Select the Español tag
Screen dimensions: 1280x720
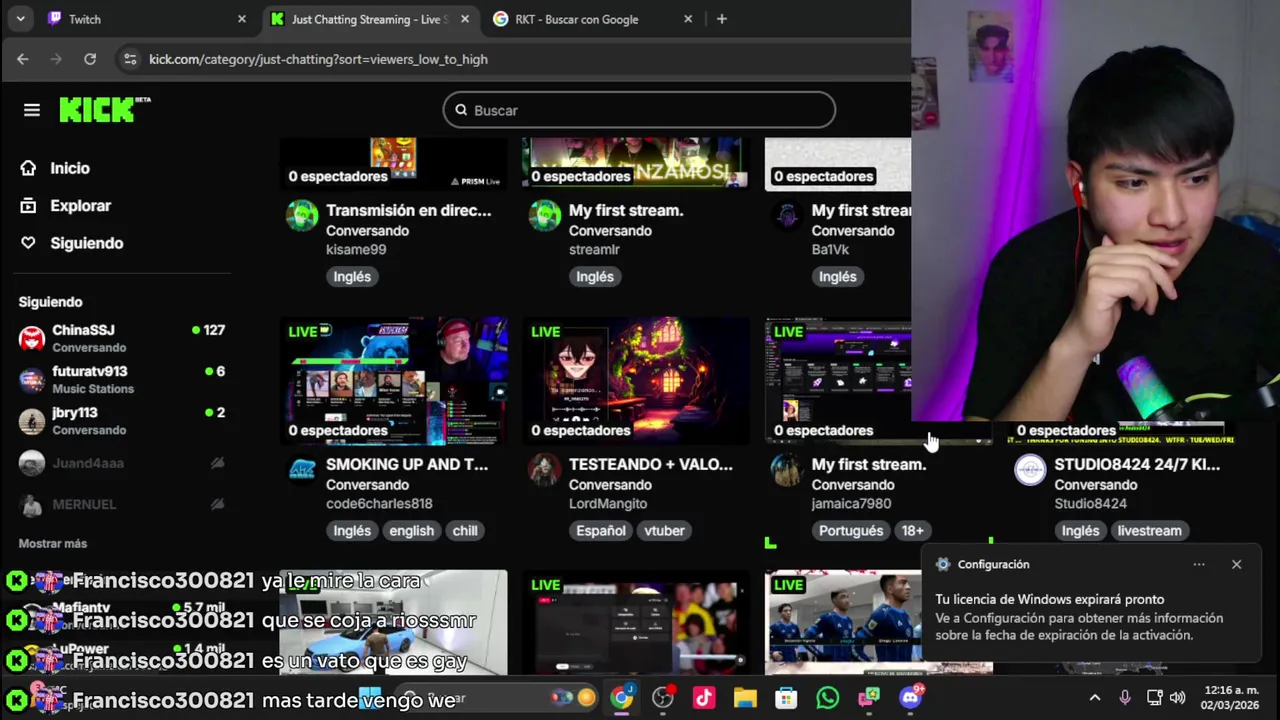click(x=601, y=531)
